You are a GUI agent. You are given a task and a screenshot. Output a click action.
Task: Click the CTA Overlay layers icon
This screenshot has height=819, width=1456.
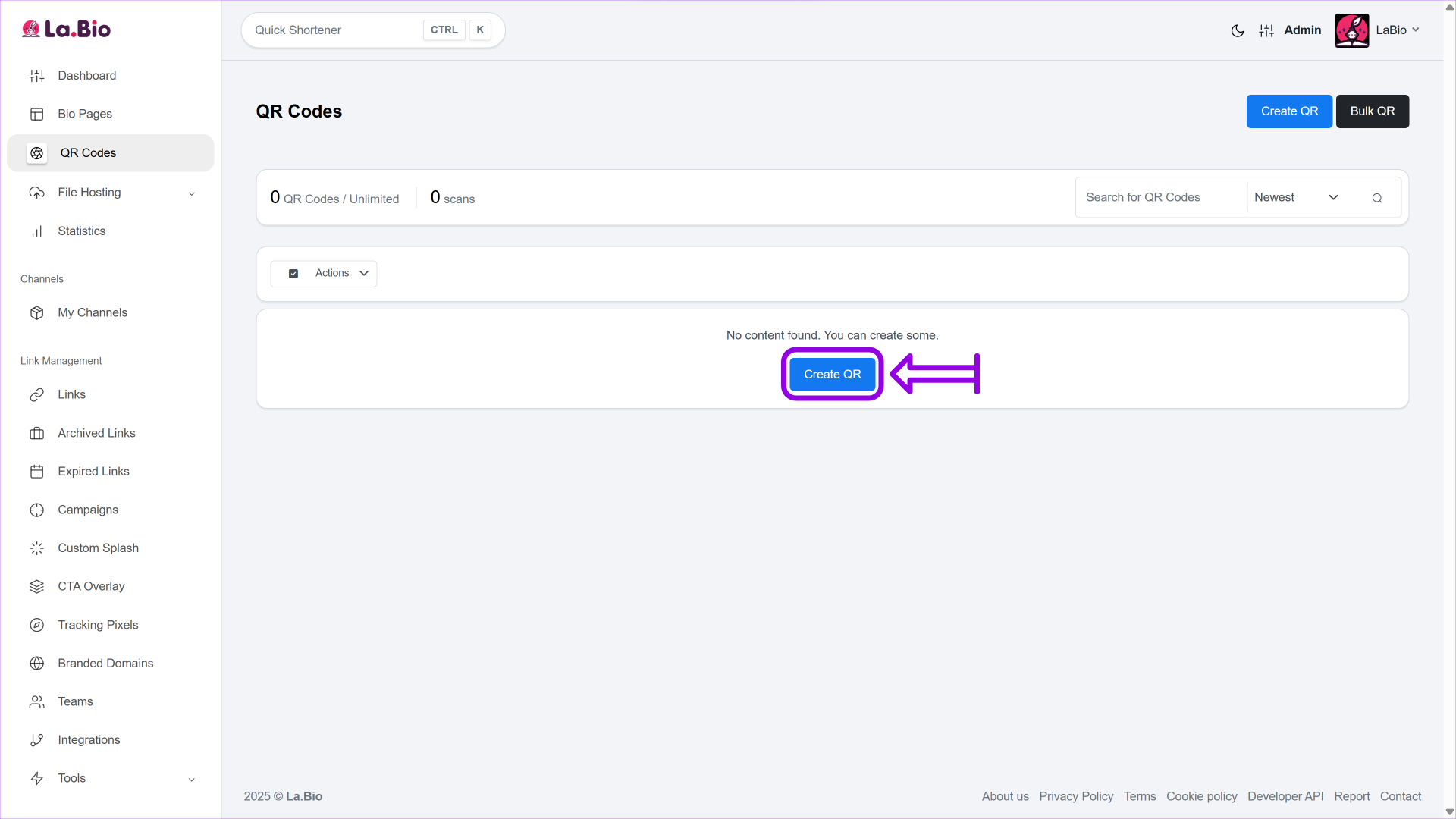point(36,586)
